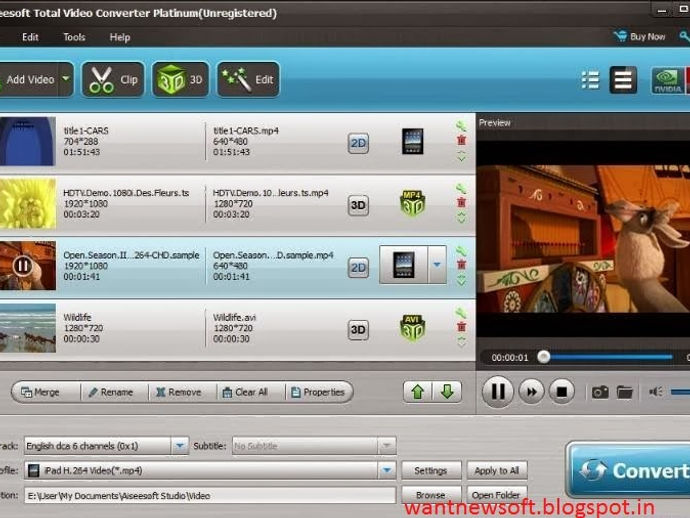This screenshot has width=690, height=518.
Task: Click the green settings wrench on the Wildlife row
Action: click(x=461, y=313)
